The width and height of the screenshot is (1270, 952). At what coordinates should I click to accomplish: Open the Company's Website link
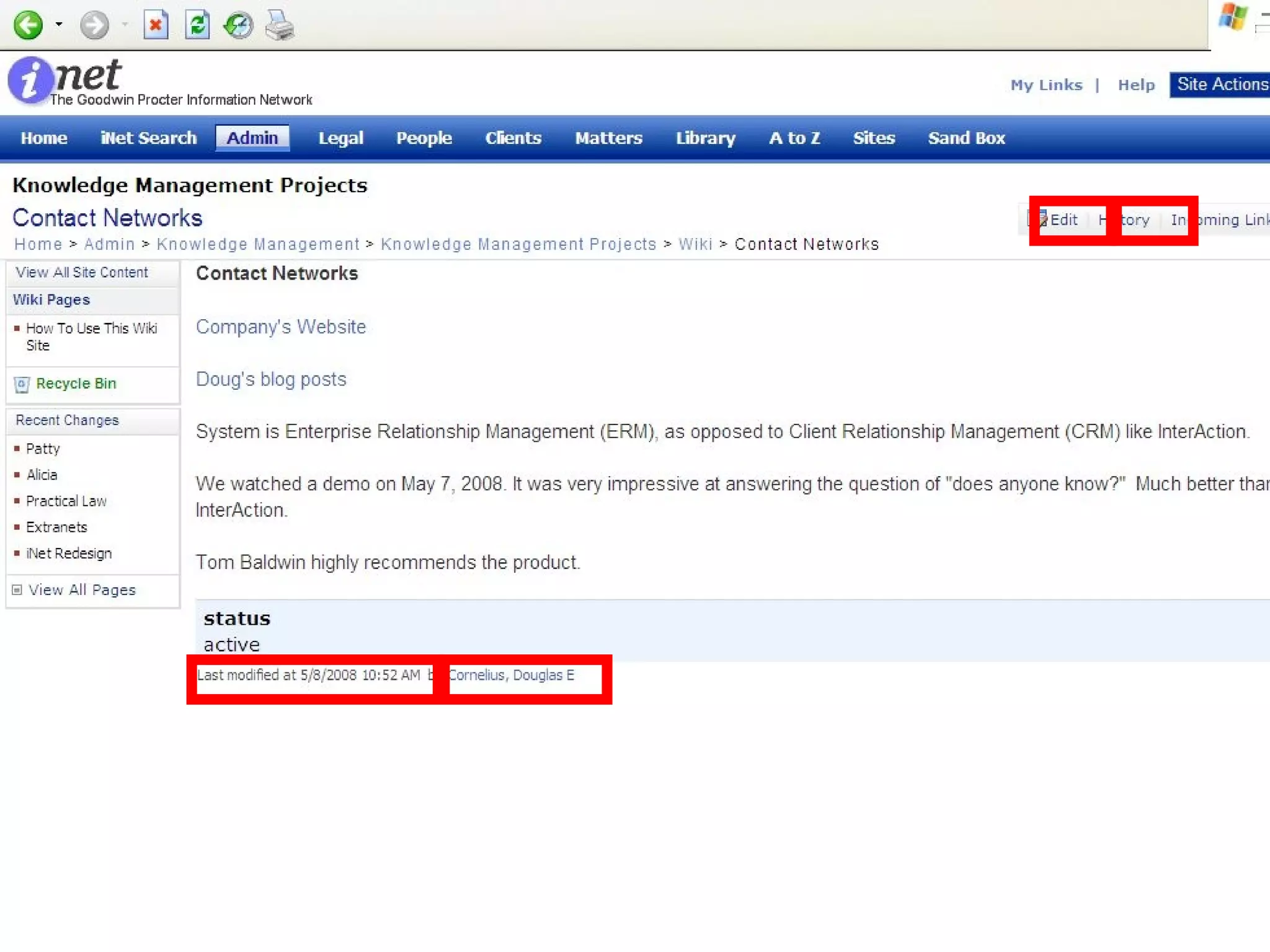tap(281, 327)
